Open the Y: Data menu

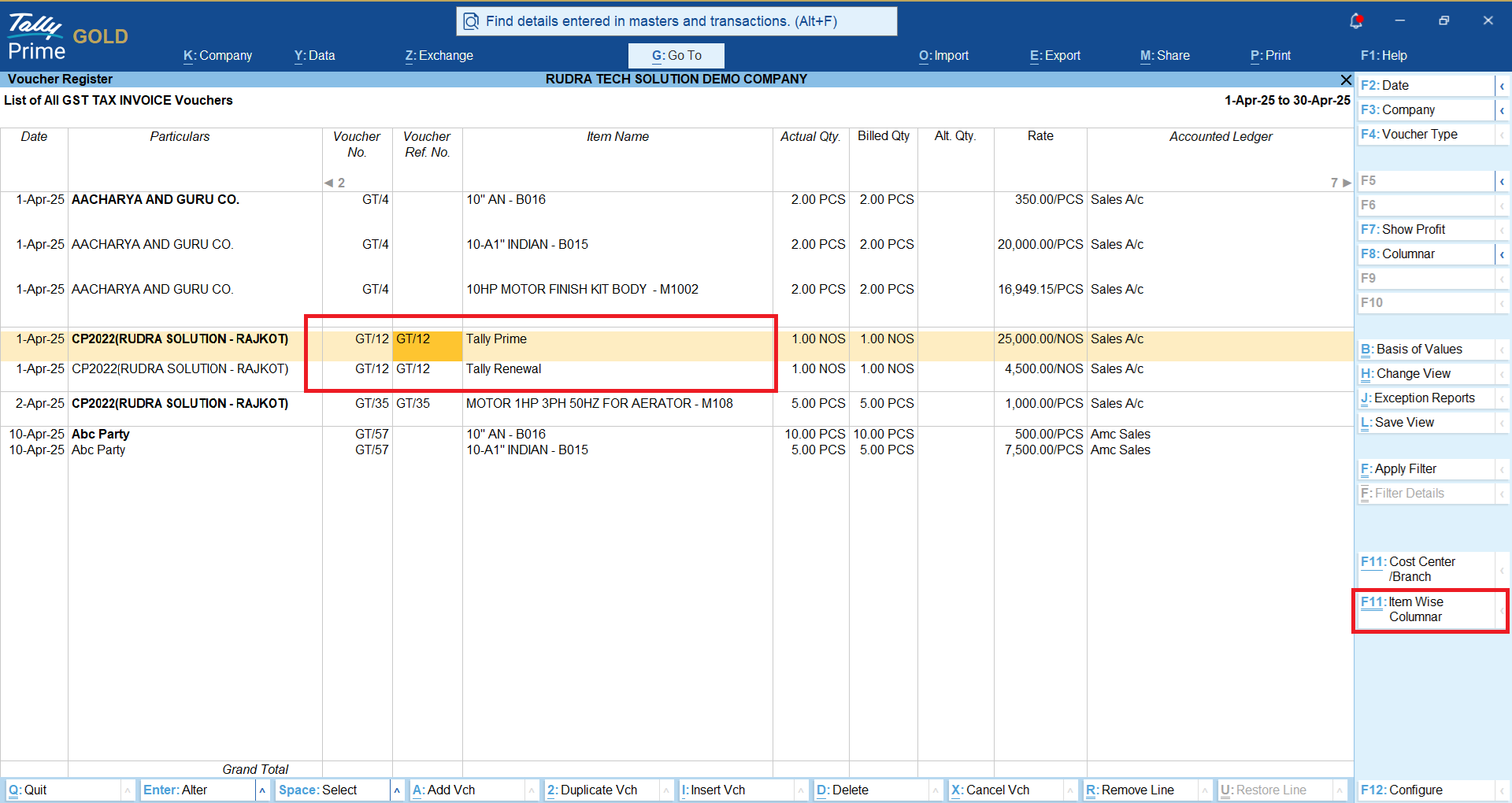314,56
